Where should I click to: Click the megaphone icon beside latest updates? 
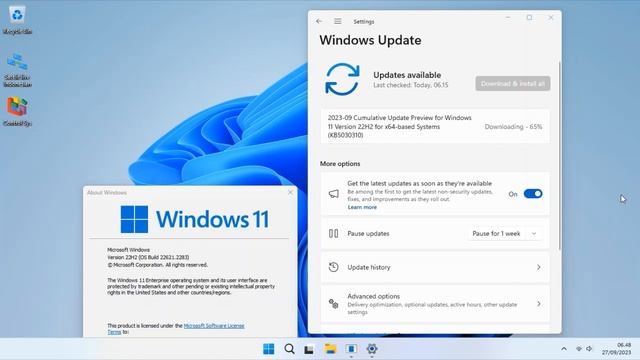333,194
